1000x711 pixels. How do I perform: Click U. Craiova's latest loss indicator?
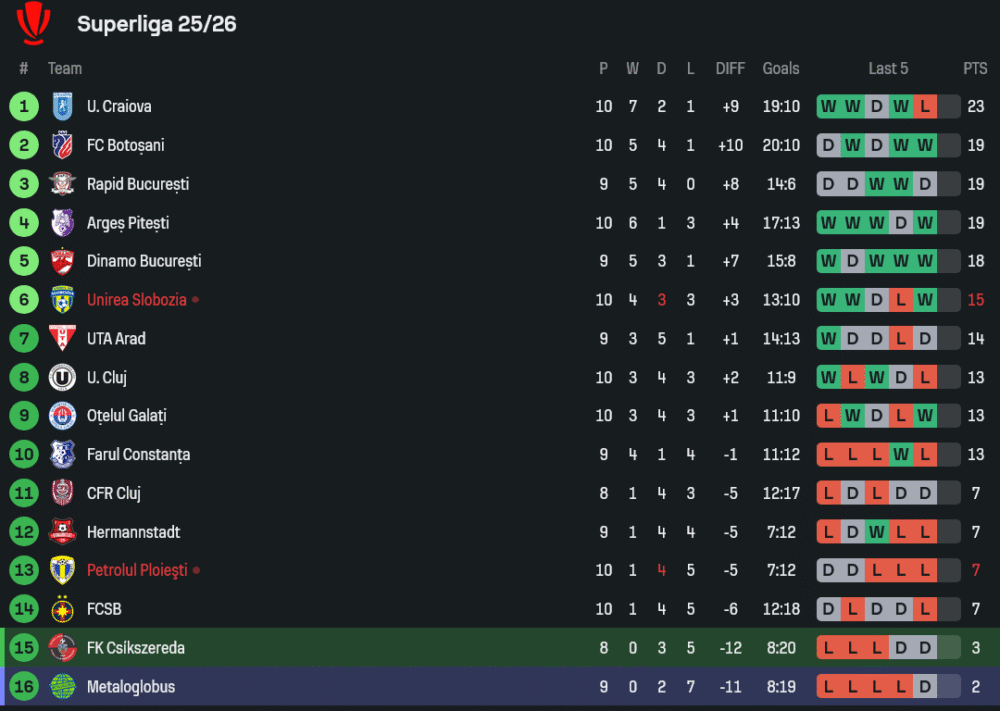coord(925,106)
